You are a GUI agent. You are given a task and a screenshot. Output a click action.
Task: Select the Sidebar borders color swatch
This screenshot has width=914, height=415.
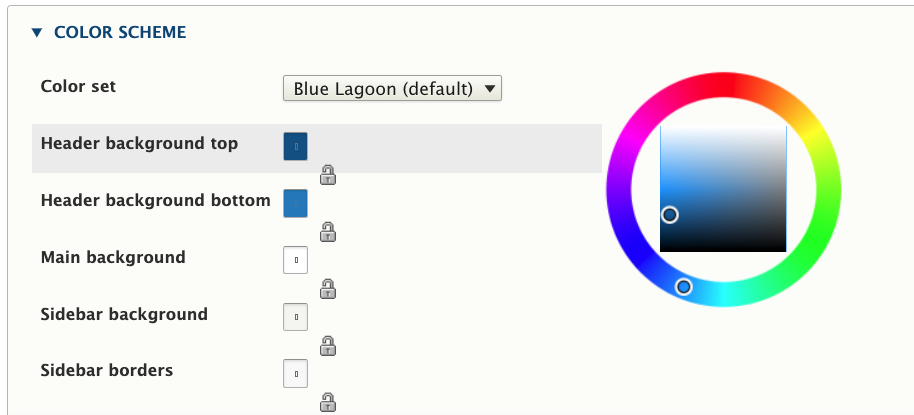click(296, 374)
